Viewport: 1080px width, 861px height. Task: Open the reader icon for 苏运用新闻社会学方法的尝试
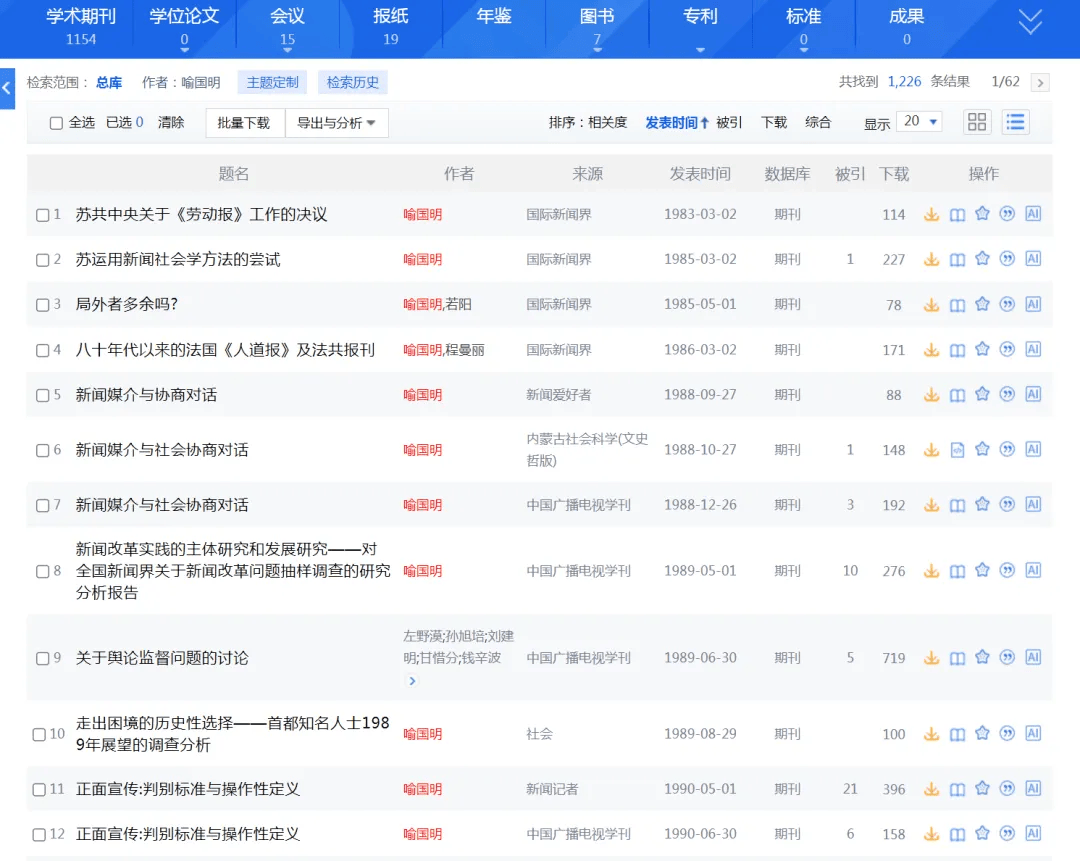tap(957, 260)
